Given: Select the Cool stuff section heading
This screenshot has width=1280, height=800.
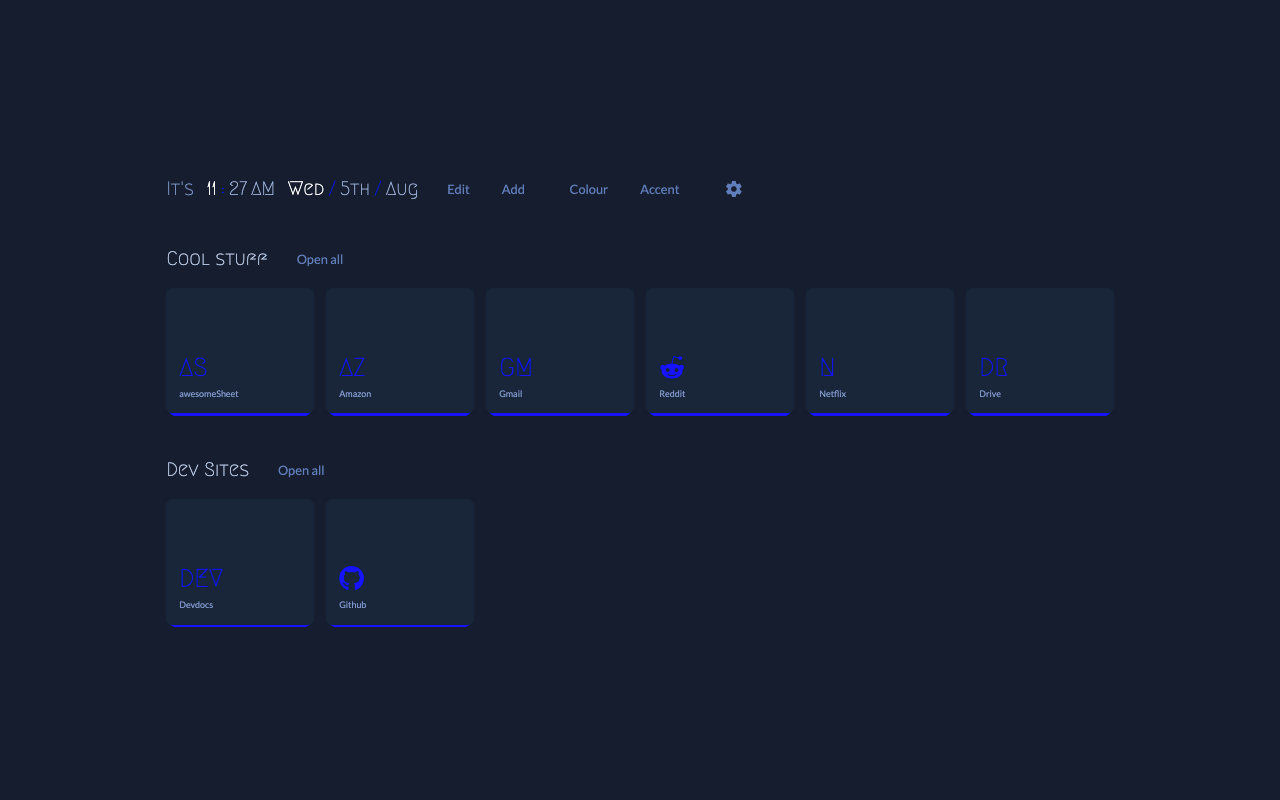Looking at the screenshot, I should (x=217, y=258).
